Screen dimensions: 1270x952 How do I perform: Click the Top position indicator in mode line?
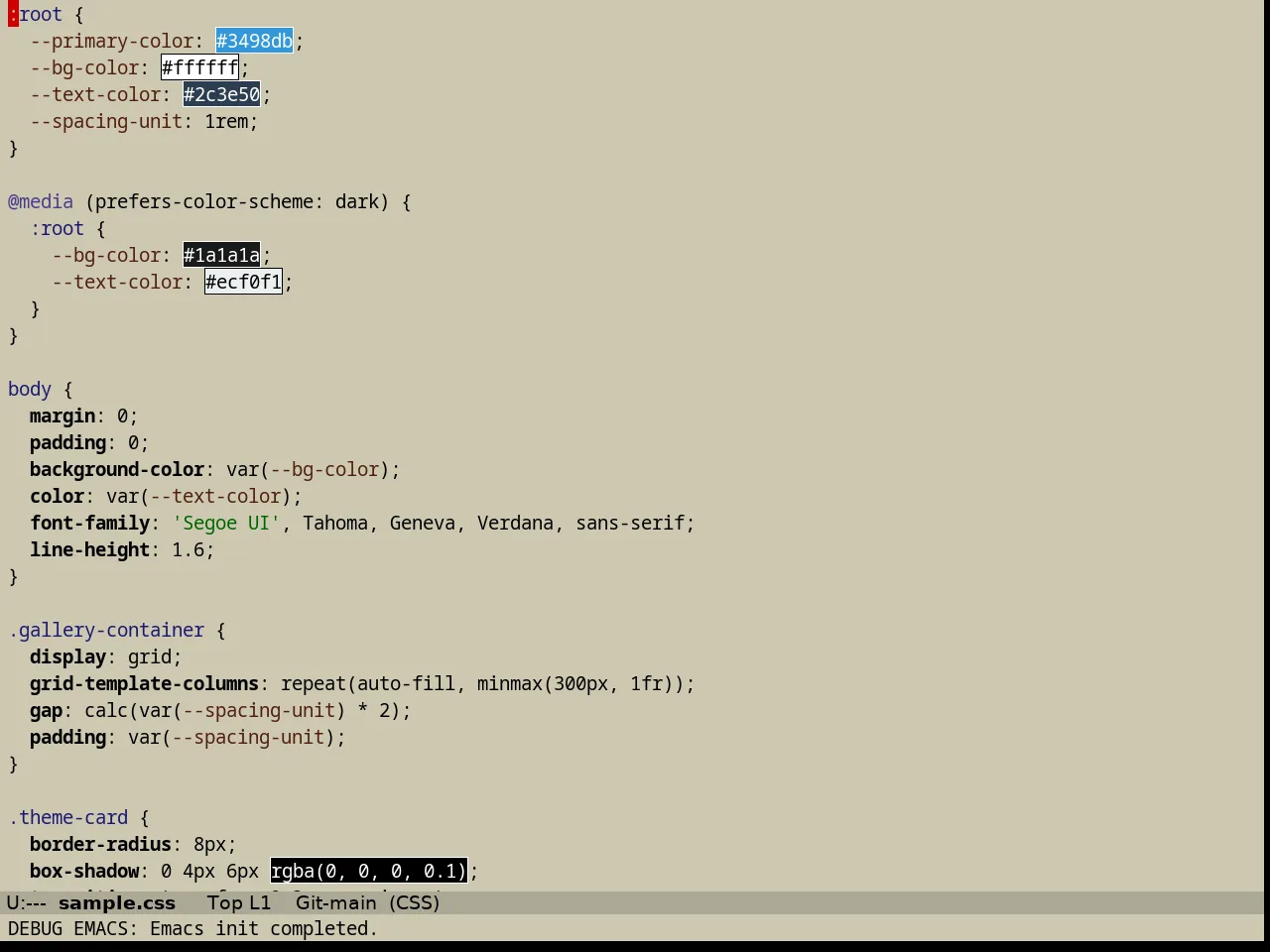point(224,902)
